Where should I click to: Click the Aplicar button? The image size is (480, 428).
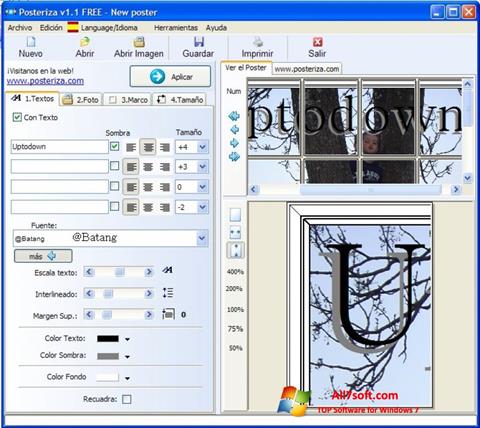[170, 76]
